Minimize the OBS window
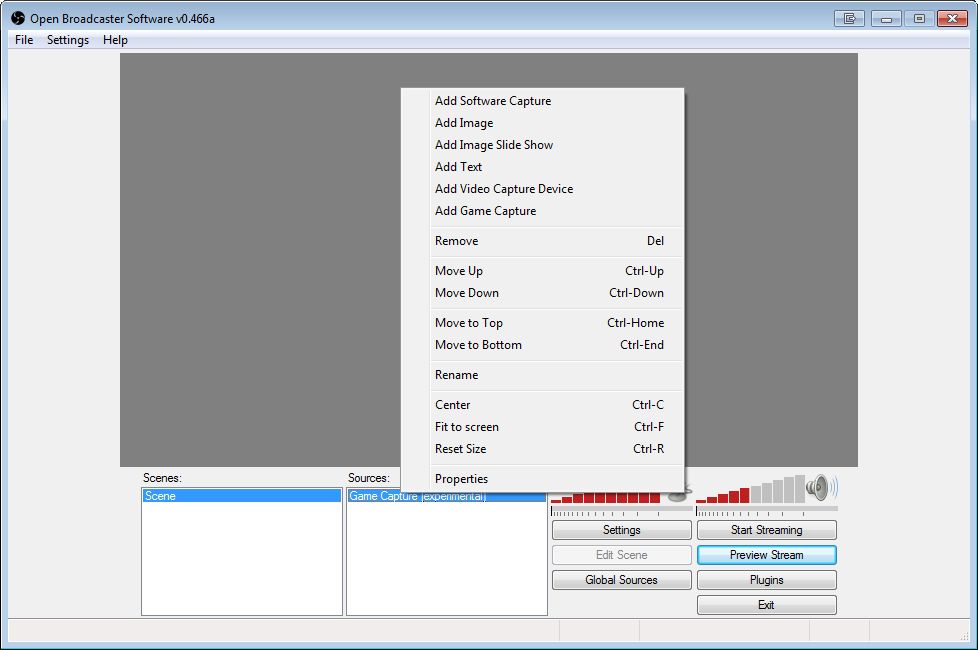 (x=886, y=19)
